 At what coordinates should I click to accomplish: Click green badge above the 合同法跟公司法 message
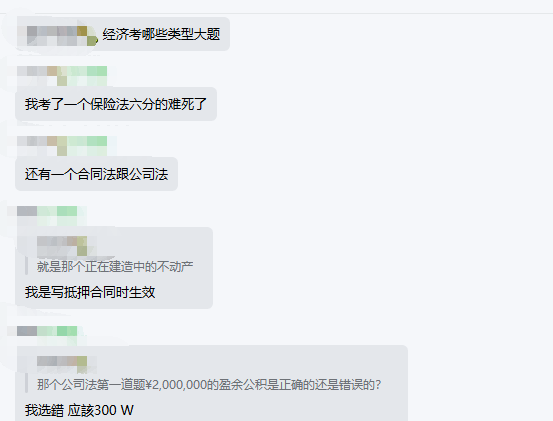click(87, 146)
